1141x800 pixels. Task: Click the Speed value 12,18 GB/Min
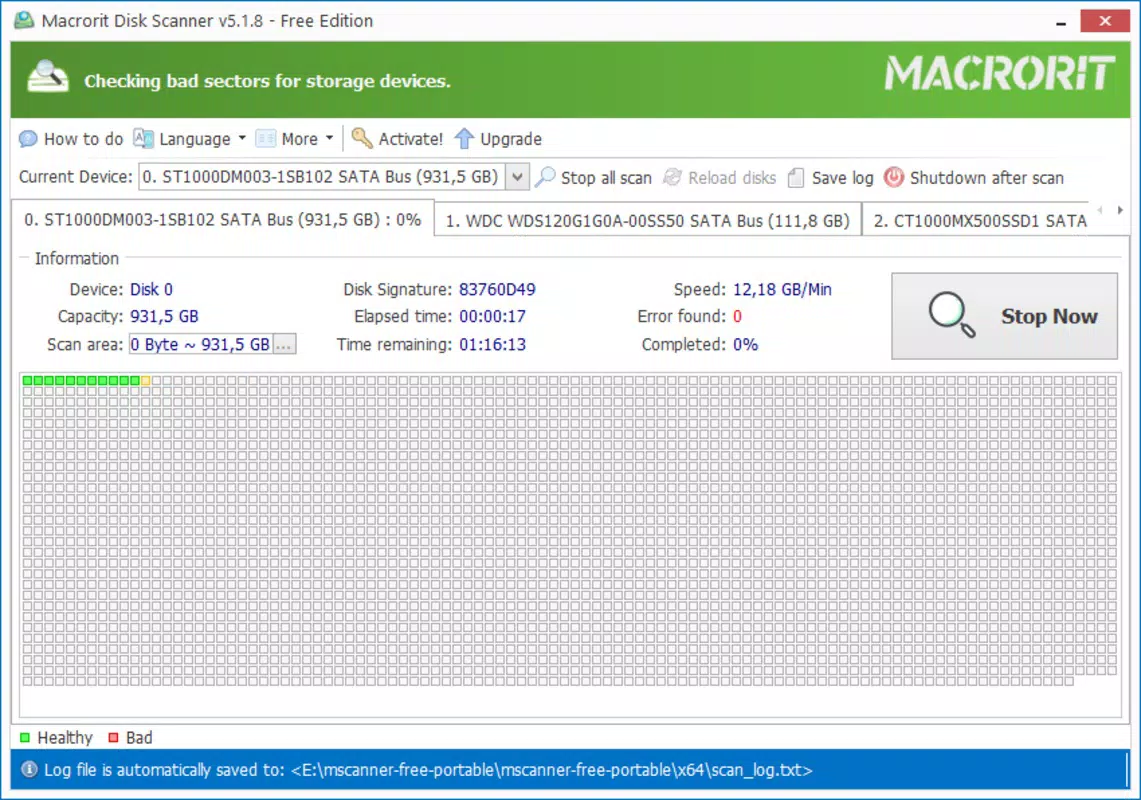click(782, 289)
